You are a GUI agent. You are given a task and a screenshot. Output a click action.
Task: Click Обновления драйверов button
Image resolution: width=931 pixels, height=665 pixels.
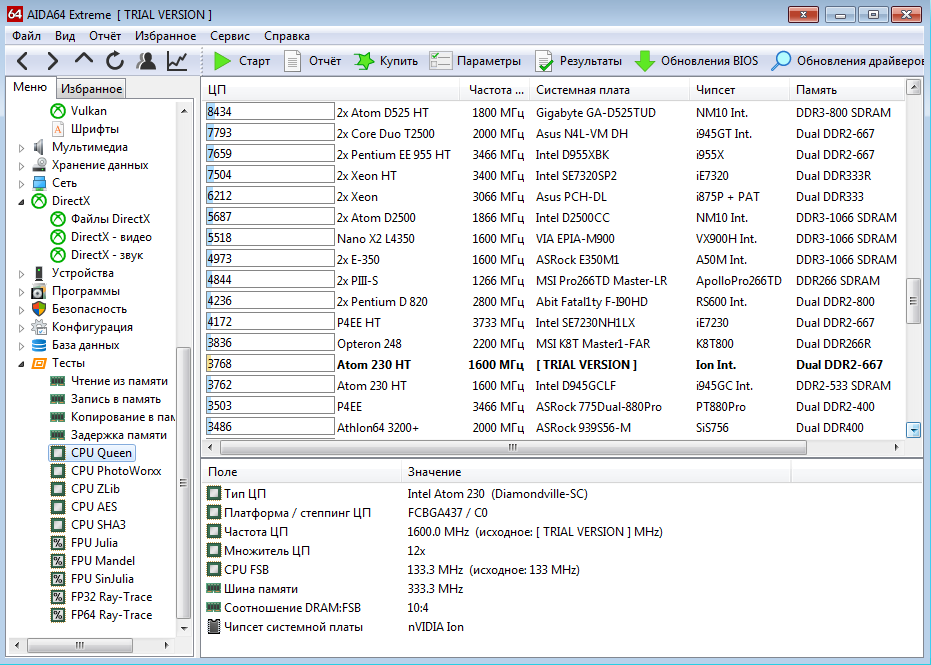[x=848, y=61]
